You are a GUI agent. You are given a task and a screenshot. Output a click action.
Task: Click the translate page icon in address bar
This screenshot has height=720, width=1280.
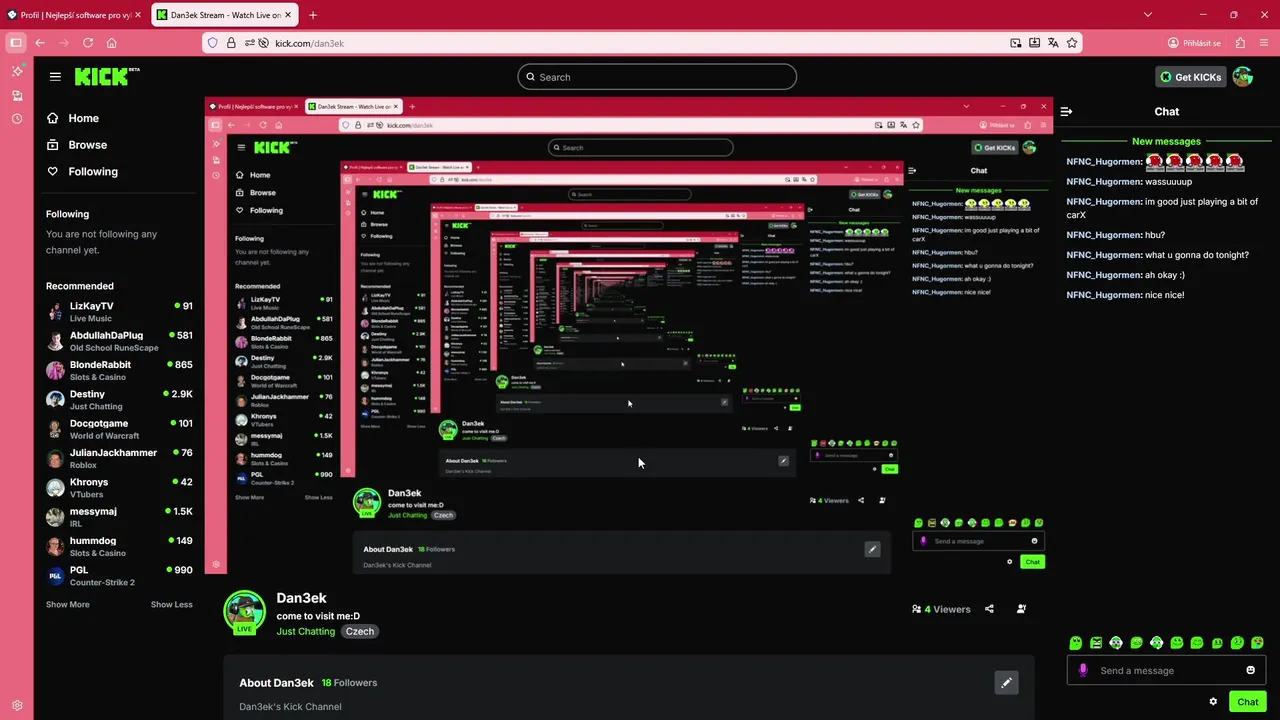pyautogui.click(x=1053, y=43)
